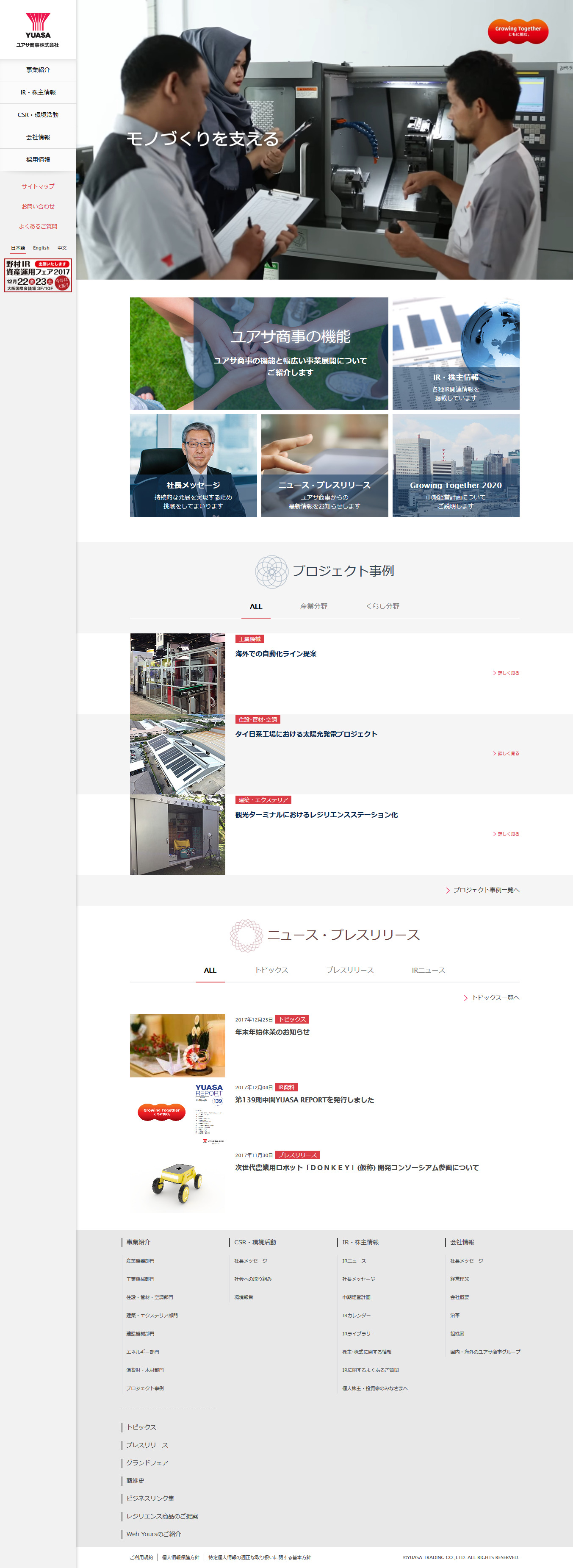Open footer 会社概要 link
573x1568 pixels.
(459, 1297)
